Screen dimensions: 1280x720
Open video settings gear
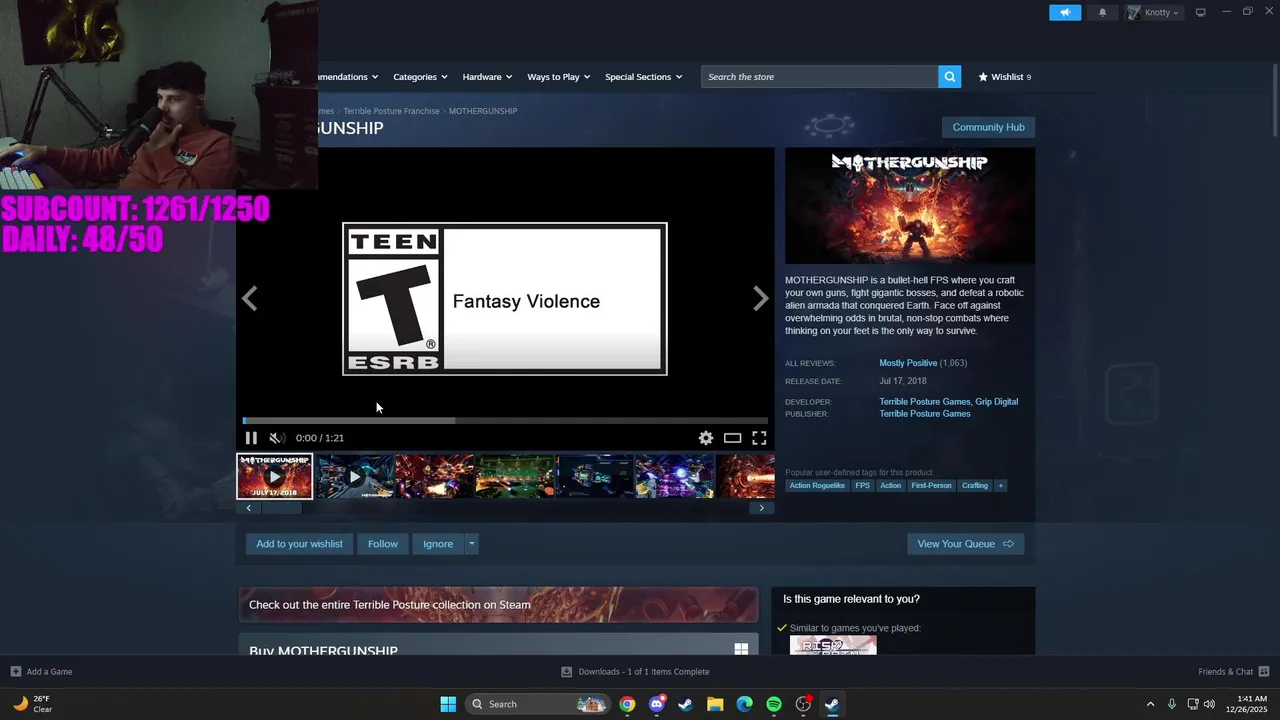(x=706, y=438)
